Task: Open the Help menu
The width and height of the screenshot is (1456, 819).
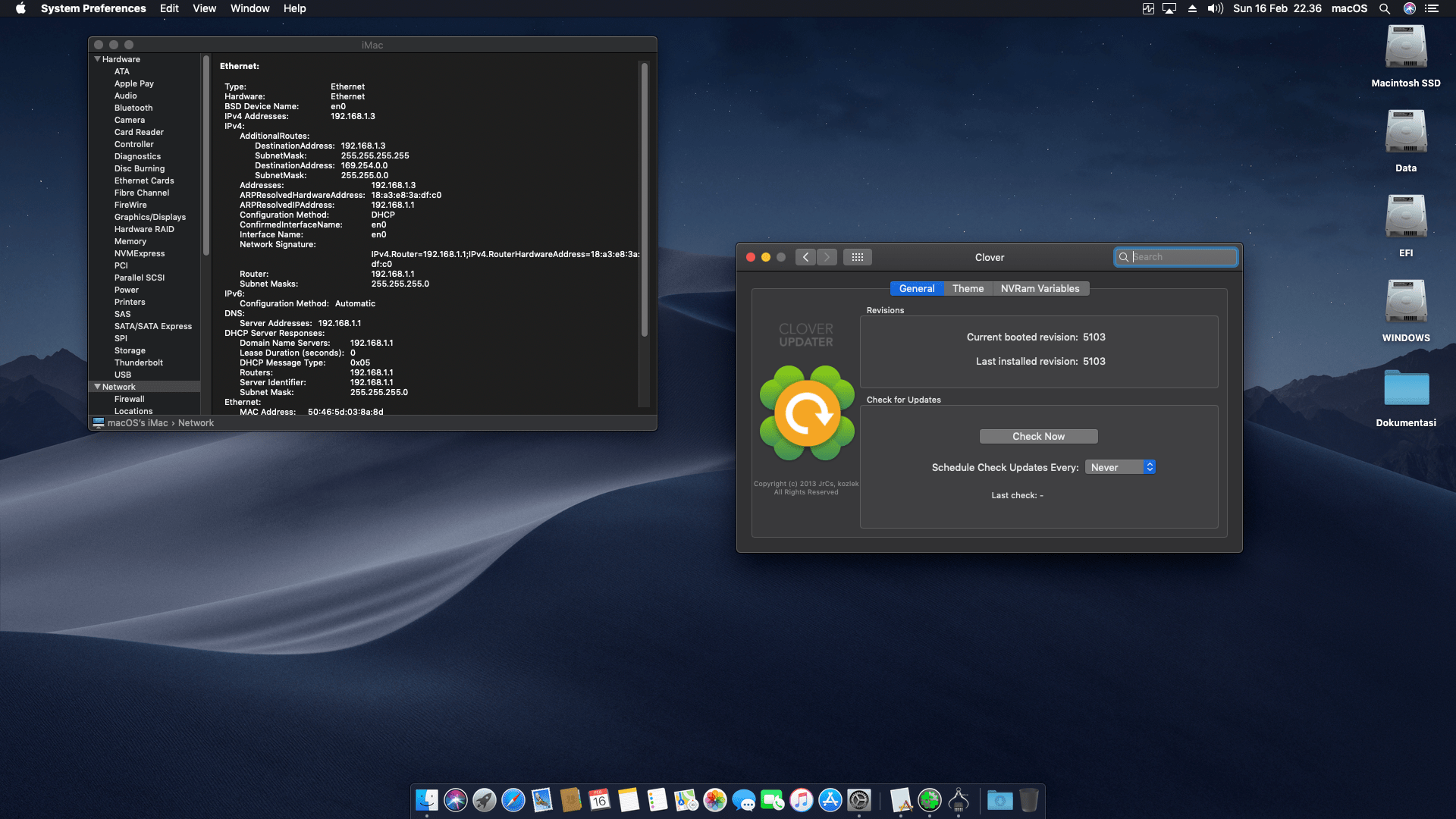Action: click(x=294, y=8)
